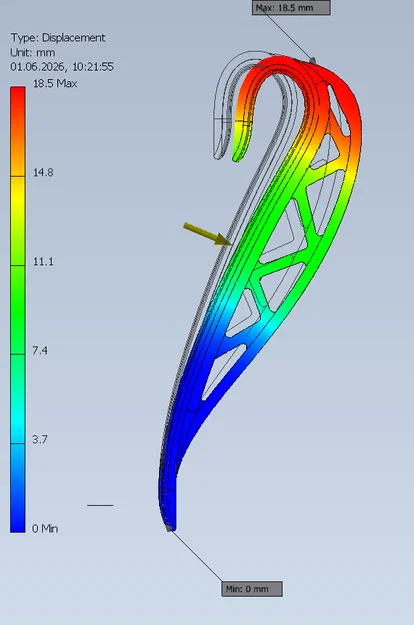Click the 'Min: 0 mm' probe label
414x625 pixels.
(x=252, y=589)
